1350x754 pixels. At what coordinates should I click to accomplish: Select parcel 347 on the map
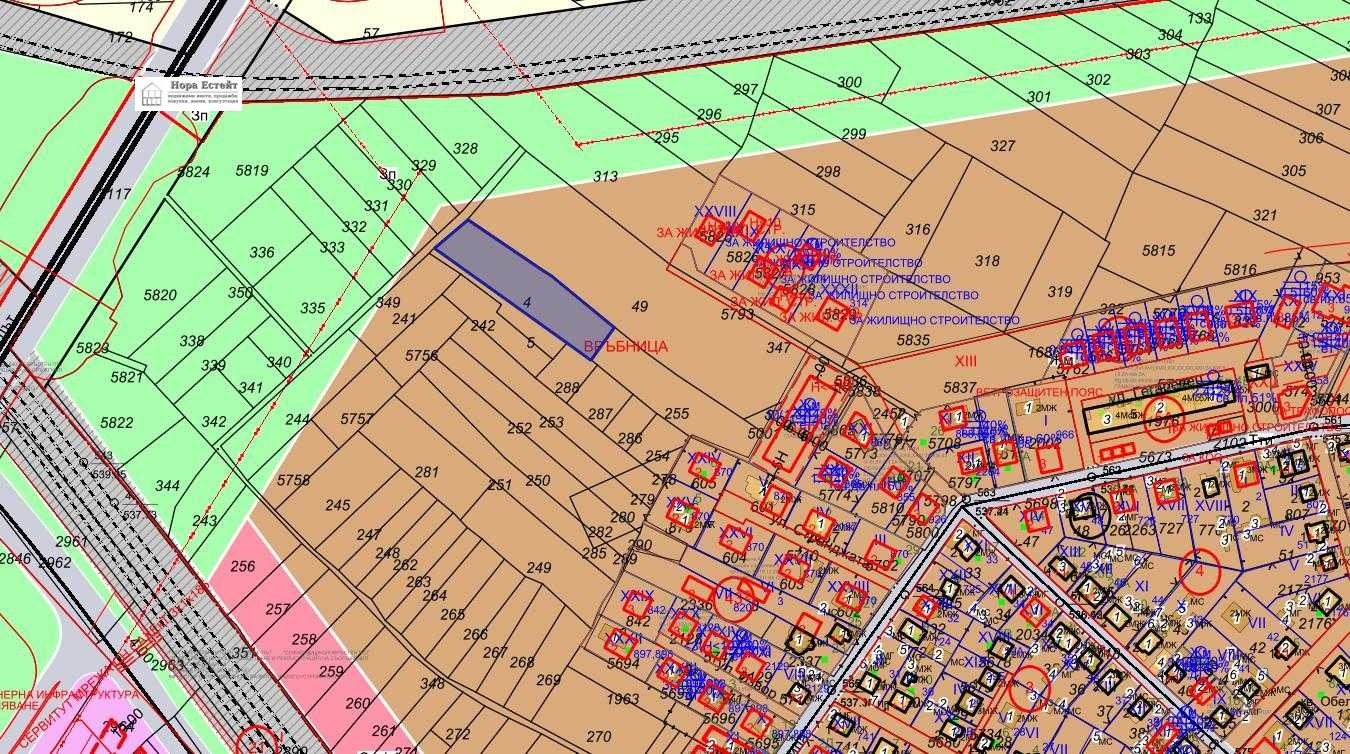778,348
